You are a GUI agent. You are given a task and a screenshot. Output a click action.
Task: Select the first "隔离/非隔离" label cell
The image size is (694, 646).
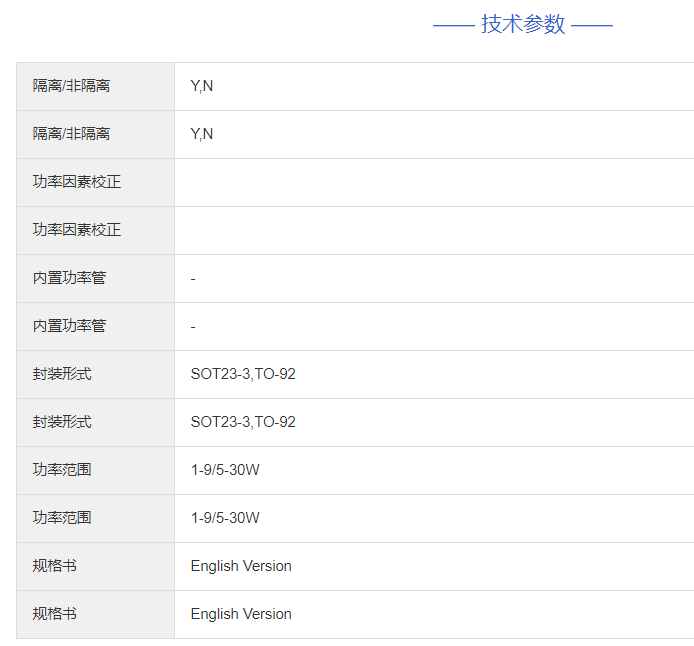pos(72,86)
